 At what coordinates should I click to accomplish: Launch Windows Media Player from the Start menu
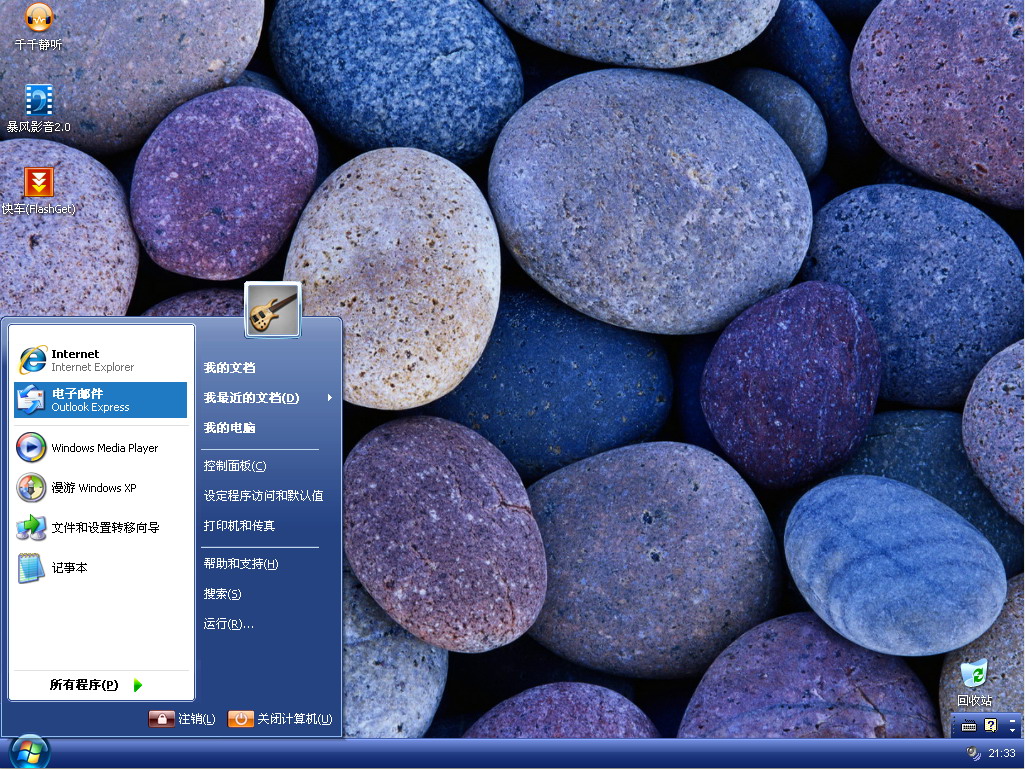100,448
